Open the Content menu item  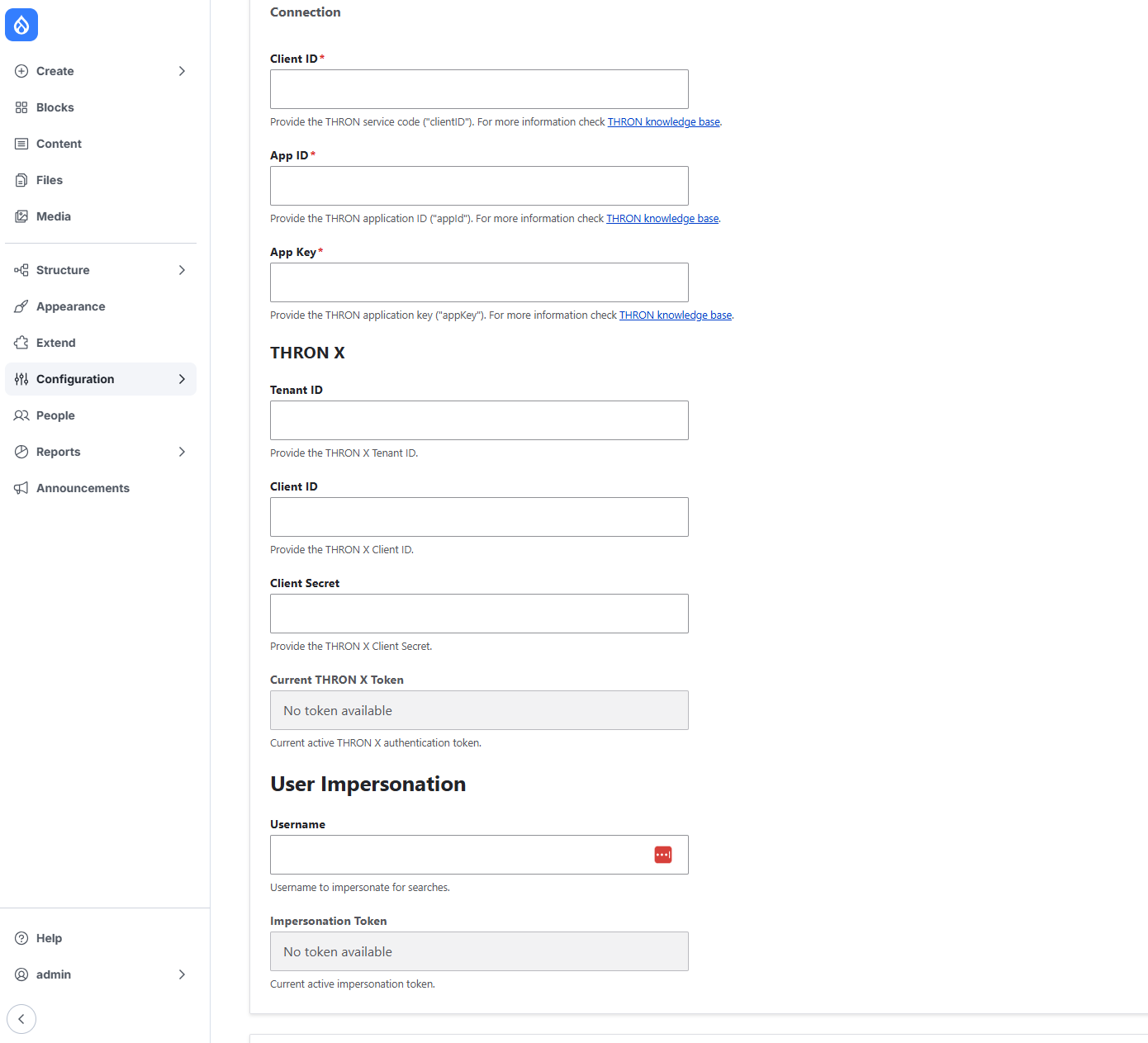tap(101, 144)
